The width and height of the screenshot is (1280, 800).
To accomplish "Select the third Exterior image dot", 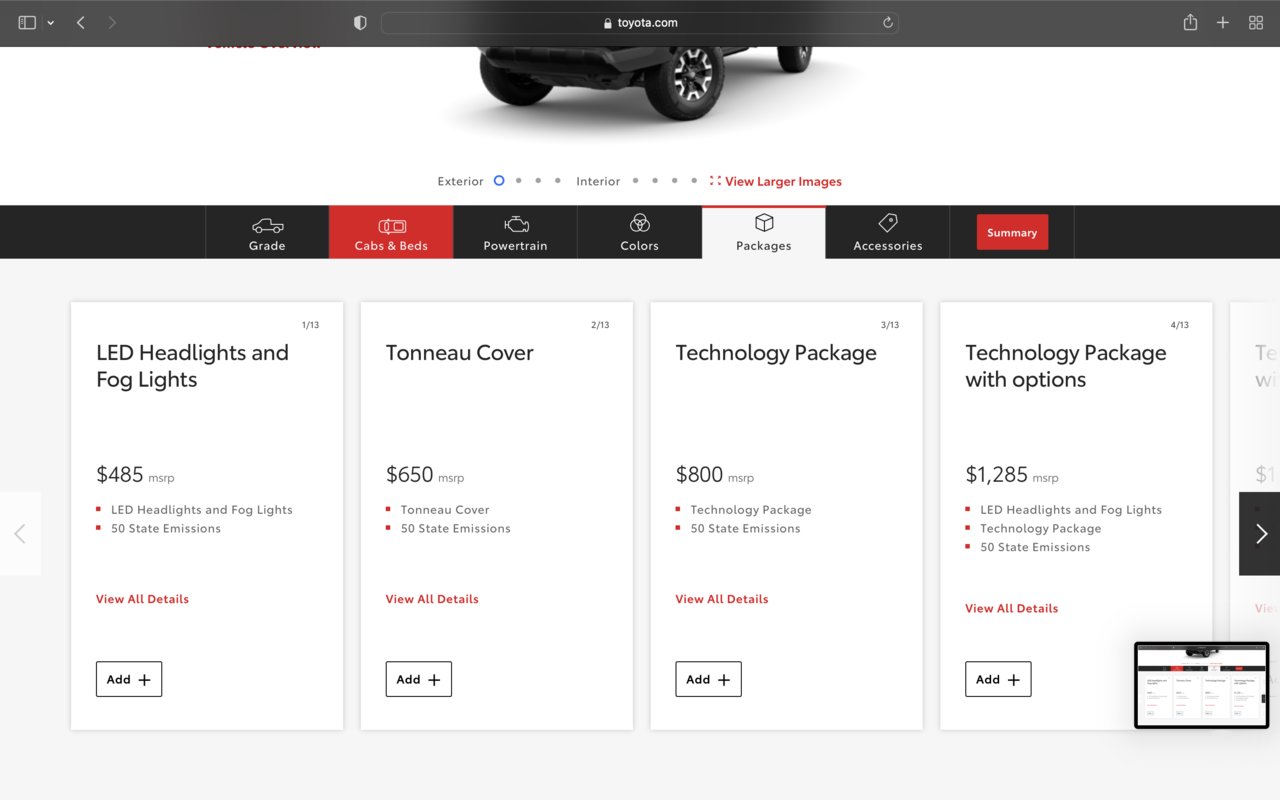I will pos(538,181).
